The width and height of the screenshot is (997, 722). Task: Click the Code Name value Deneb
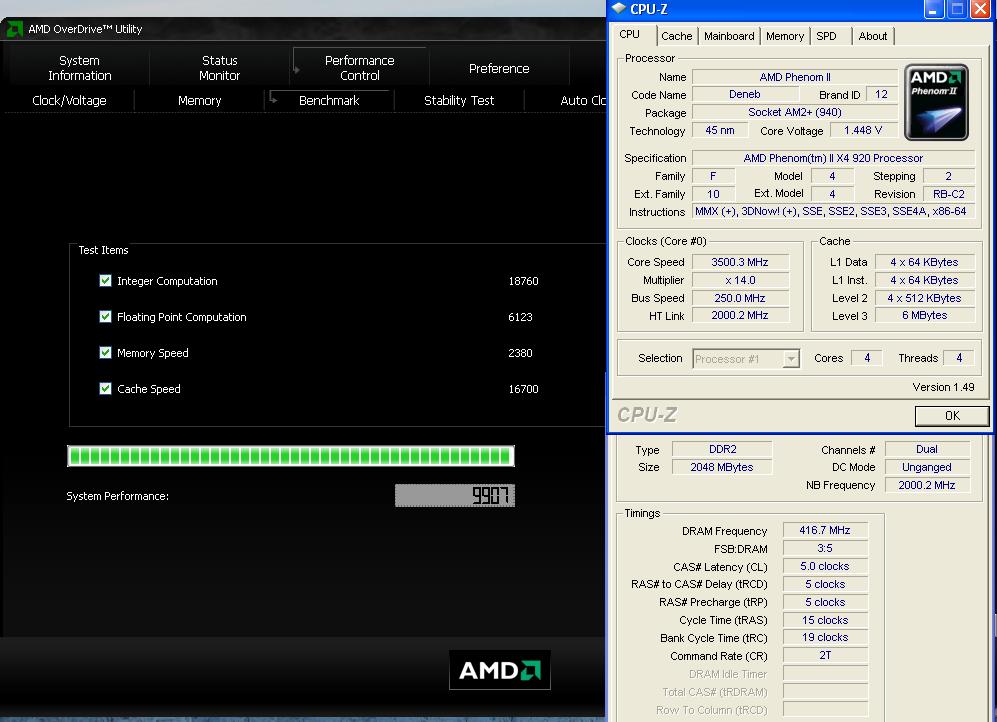tap(745, 94)
